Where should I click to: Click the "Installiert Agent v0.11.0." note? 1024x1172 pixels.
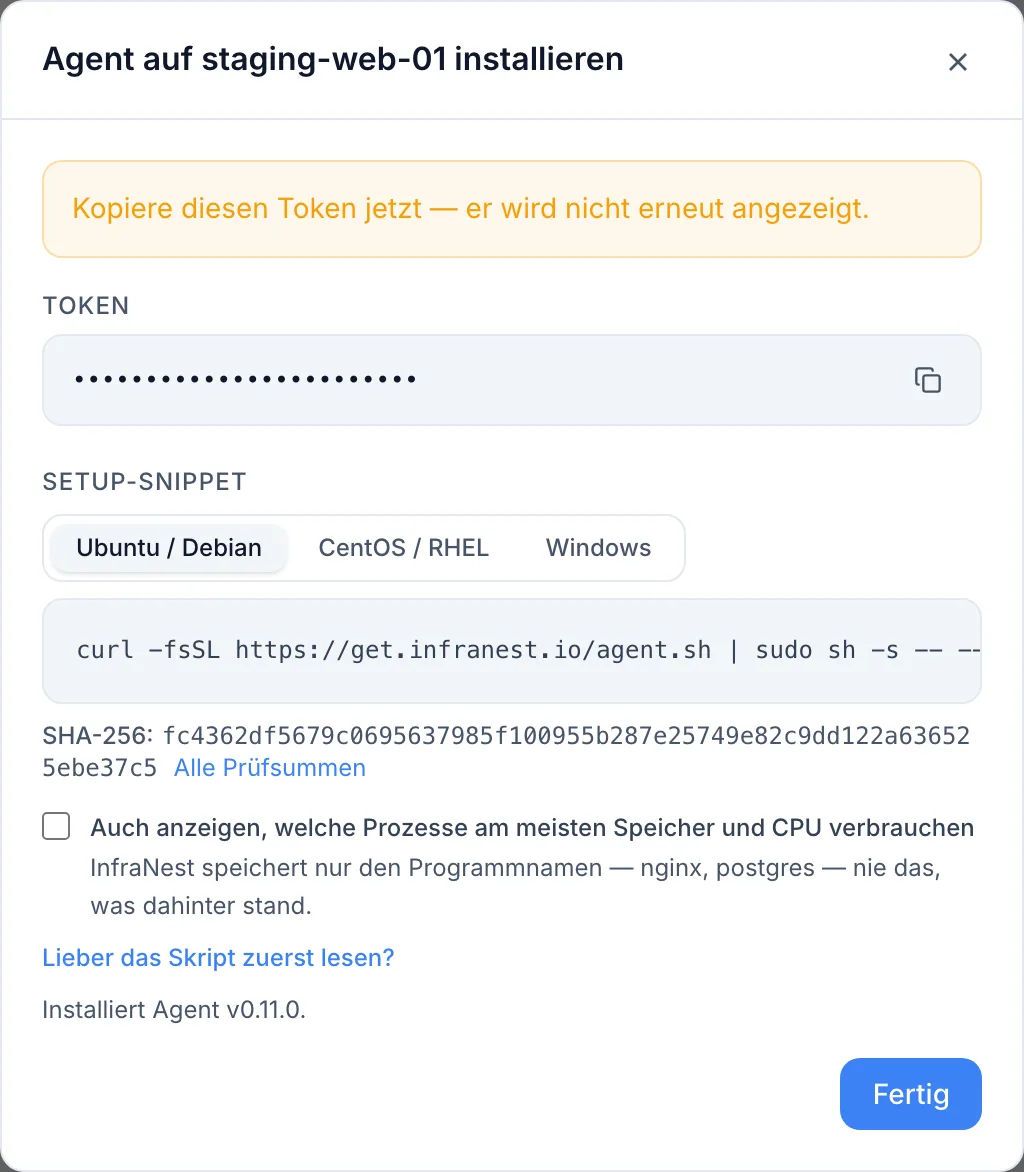pos(173,1010)
